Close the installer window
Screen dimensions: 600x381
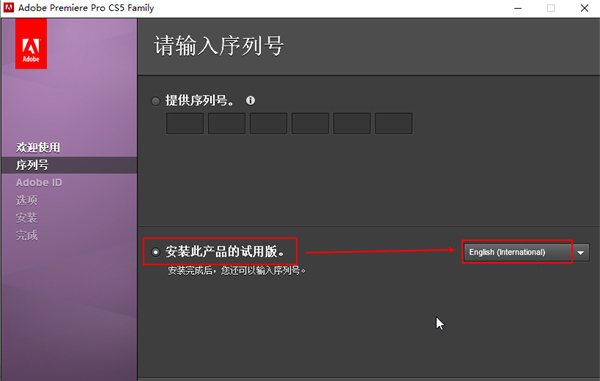(x=584, y=8)
